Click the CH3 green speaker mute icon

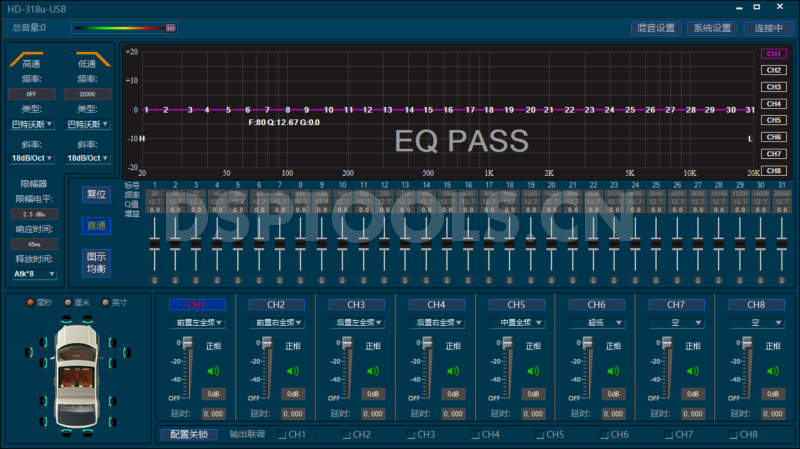[x=373, y=371]
